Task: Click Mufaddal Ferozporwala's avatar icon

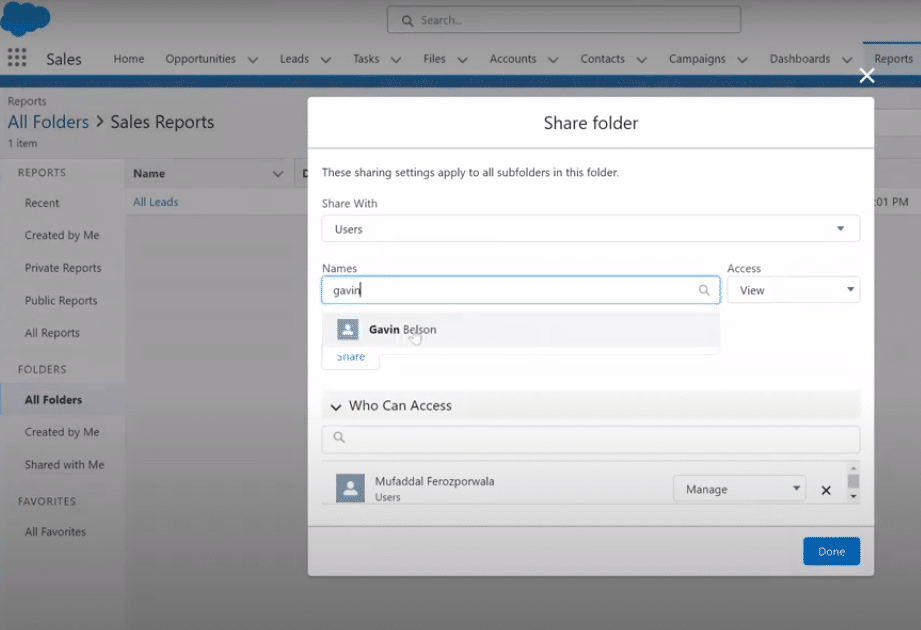Action: [x=350, y=488]
